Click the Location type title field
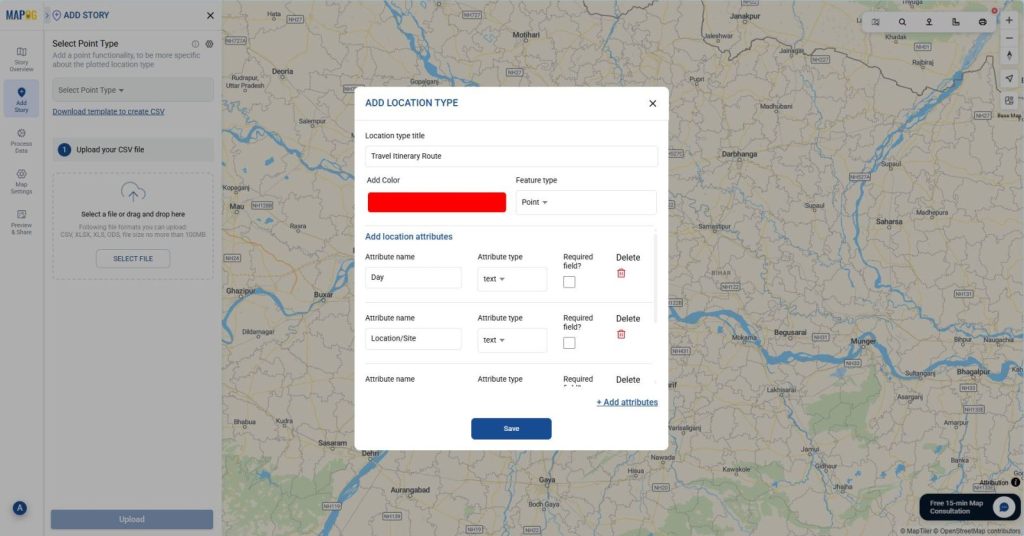Screen dimensions: 1024x536 [x=511, y=156]
